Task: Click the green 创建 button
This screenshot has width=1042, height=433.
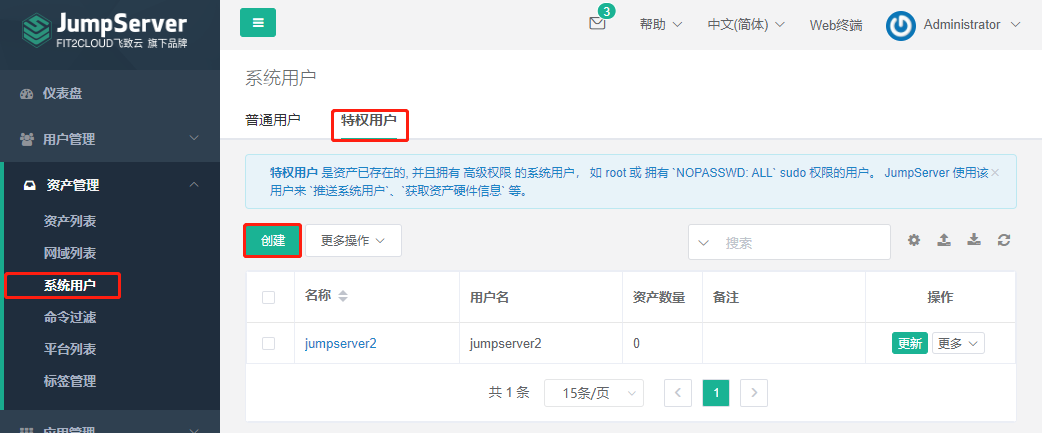Action: point(273,240)
